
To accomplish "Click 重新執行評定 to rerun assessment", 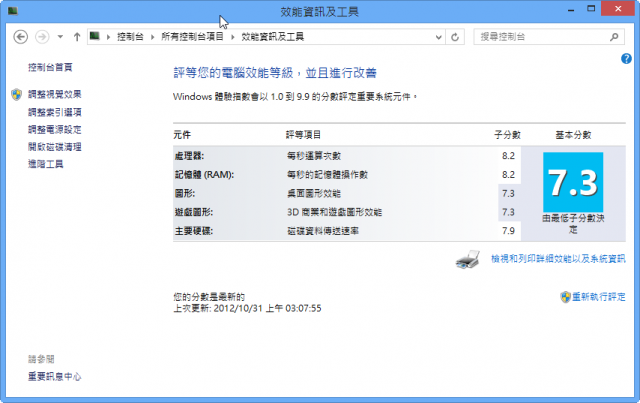I will coord(599,297).
